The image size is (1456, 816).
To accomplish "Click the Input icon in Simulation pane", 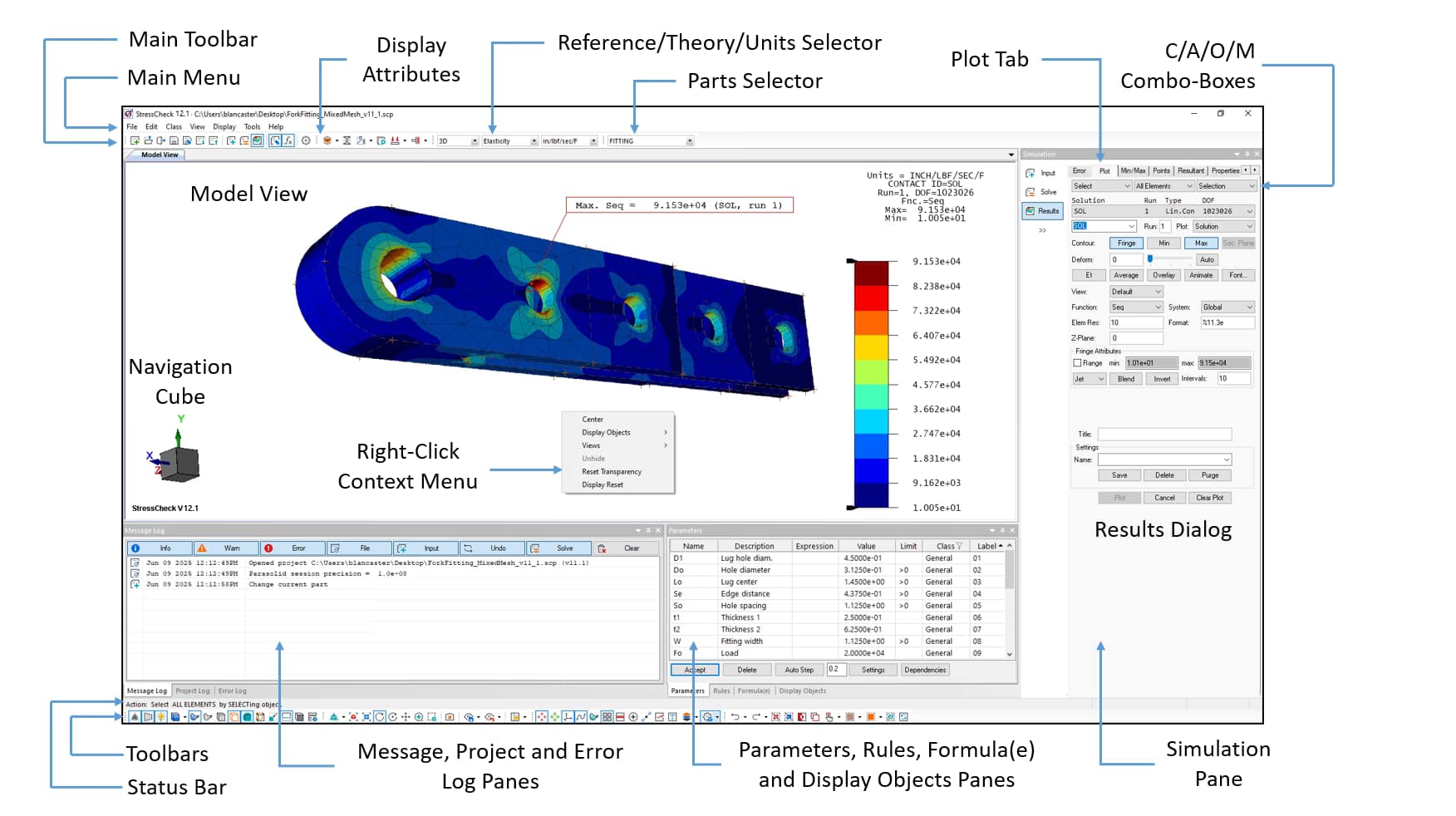I will [1042, 174].
